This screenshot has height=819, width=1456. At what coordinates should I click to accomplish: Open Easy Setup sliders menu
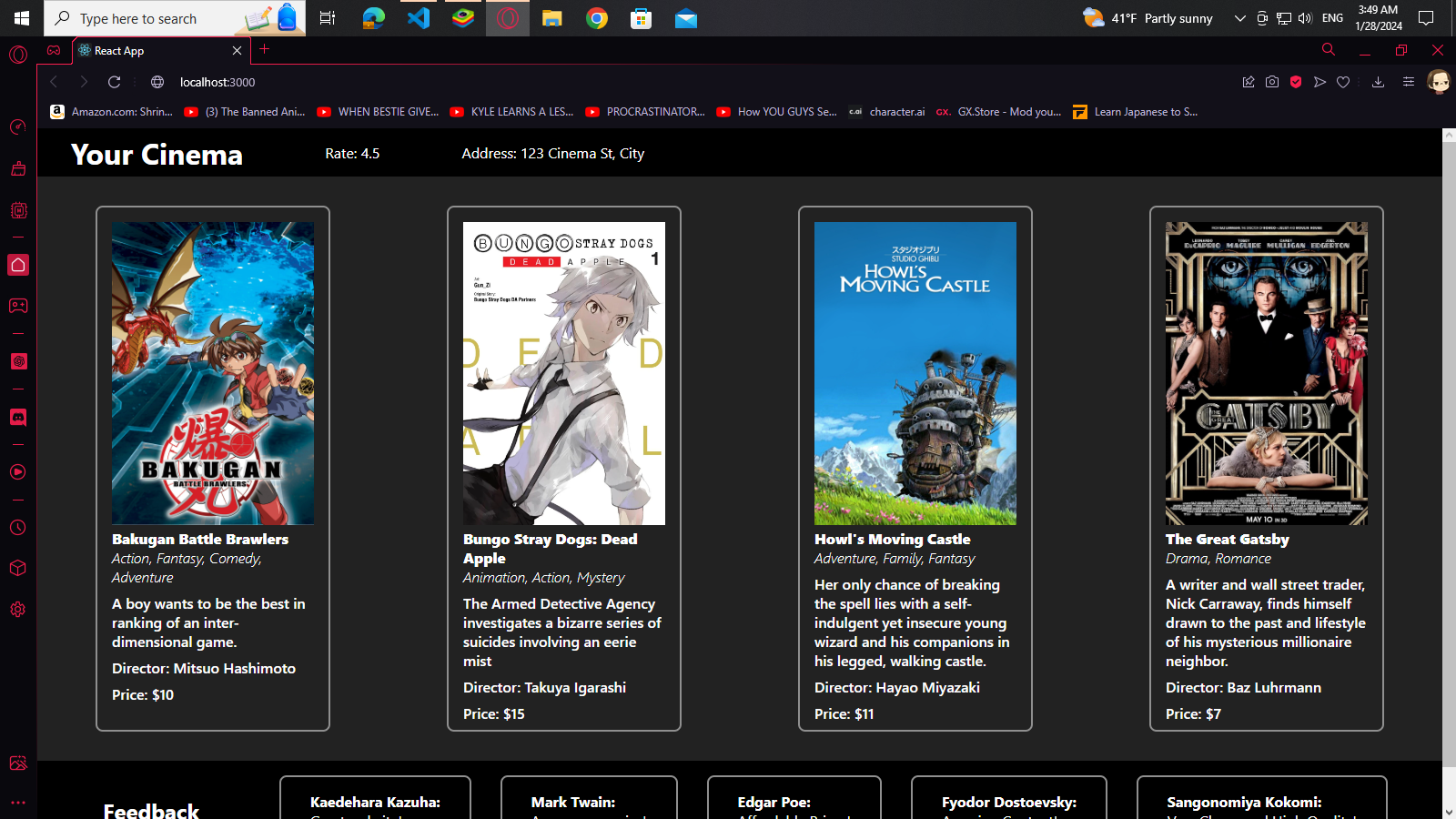click(1408, 82)
